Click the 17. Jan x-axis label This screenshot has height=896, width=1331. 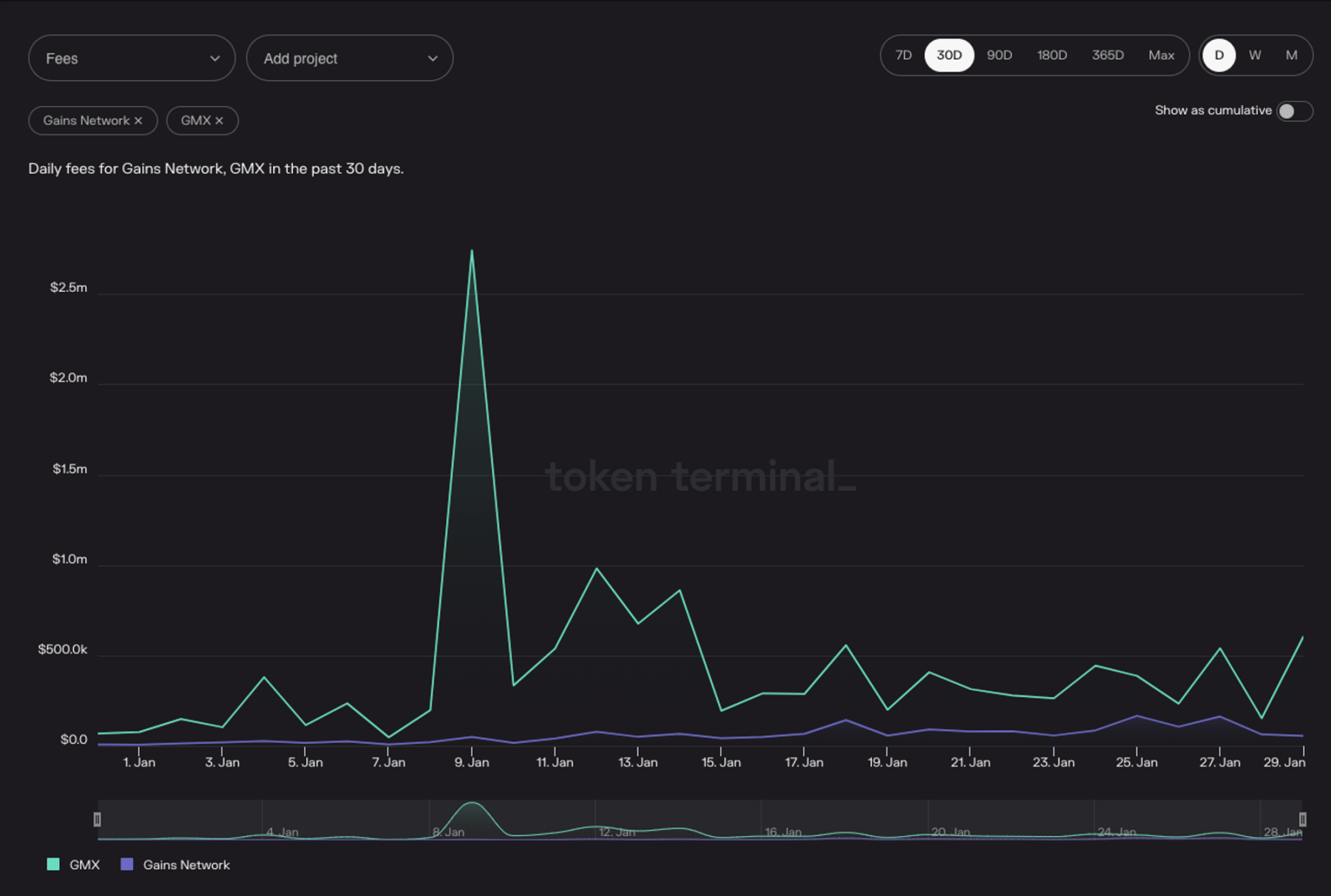point(804,762)
